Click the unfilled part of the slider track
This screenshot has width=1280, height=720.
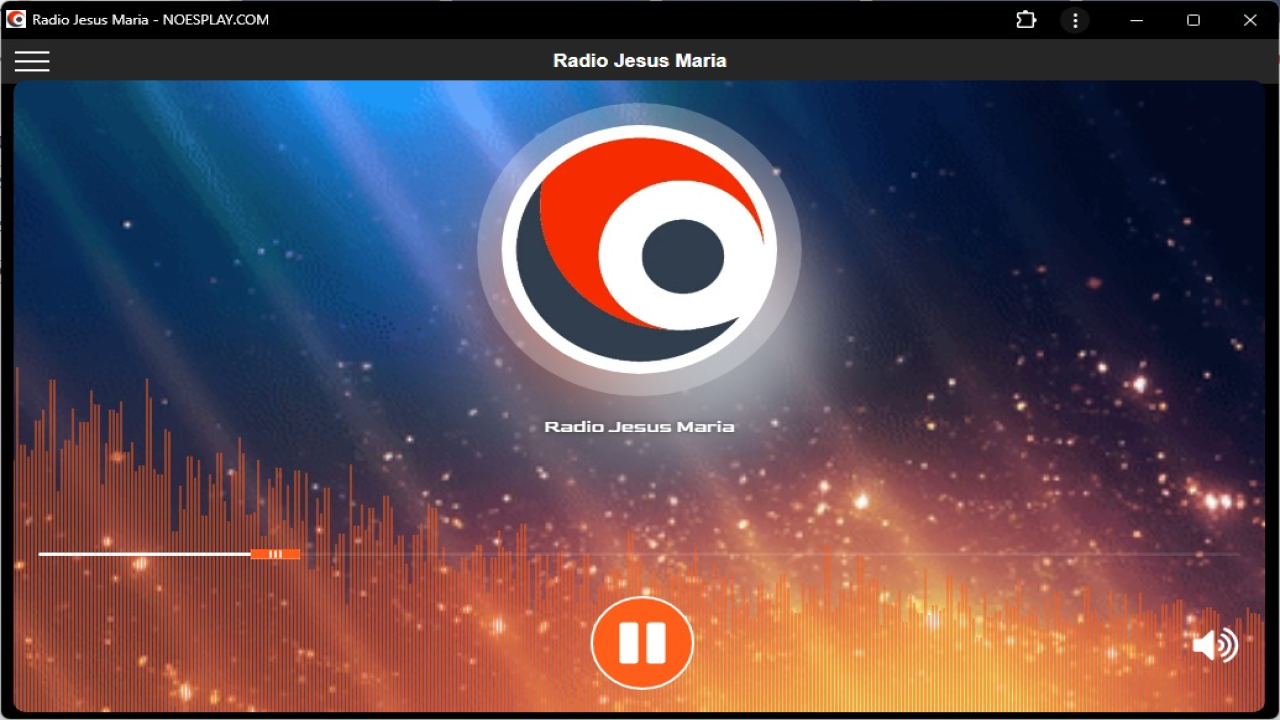pos(770,554)
